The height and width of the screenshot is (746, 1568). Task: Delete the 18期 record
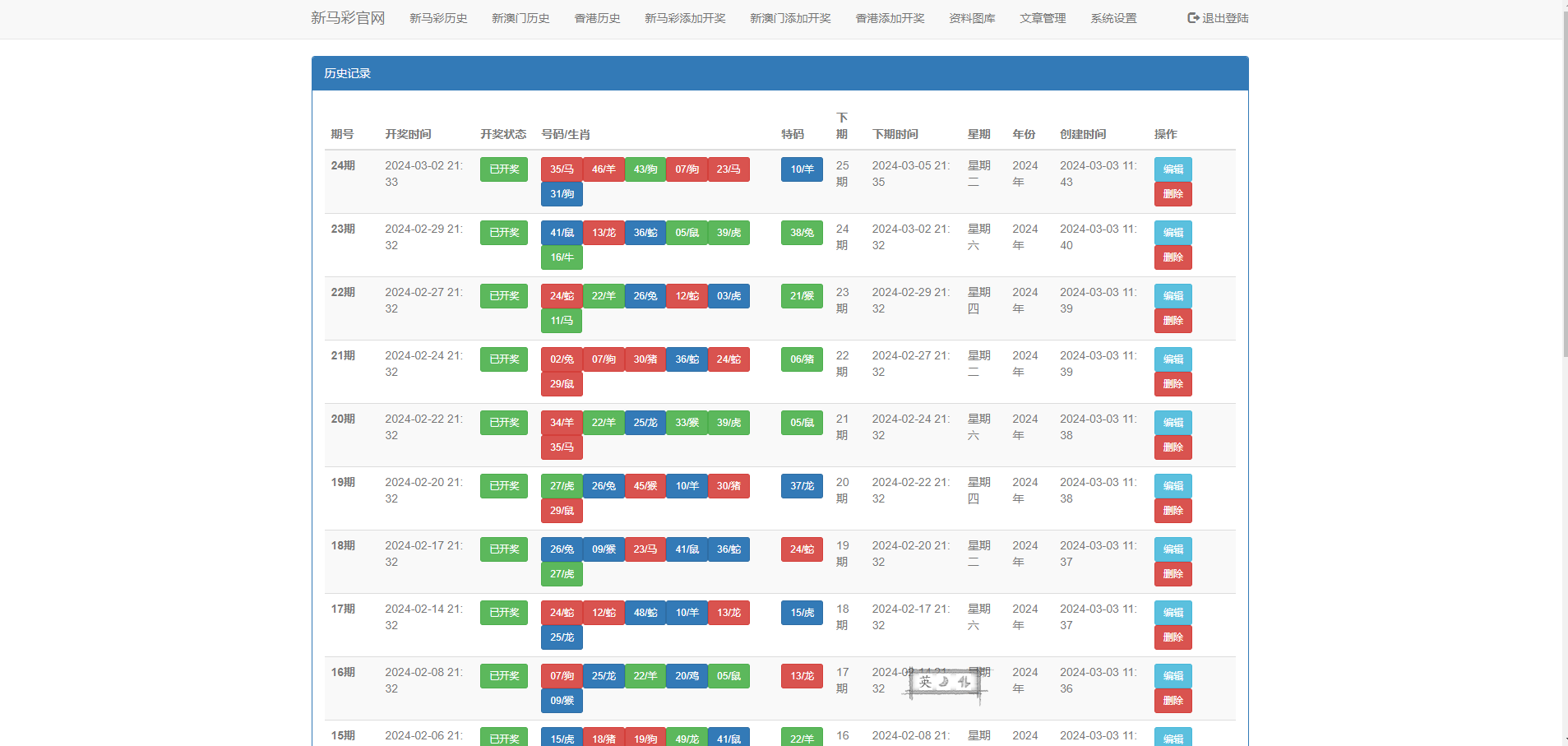coord(1173,574)
